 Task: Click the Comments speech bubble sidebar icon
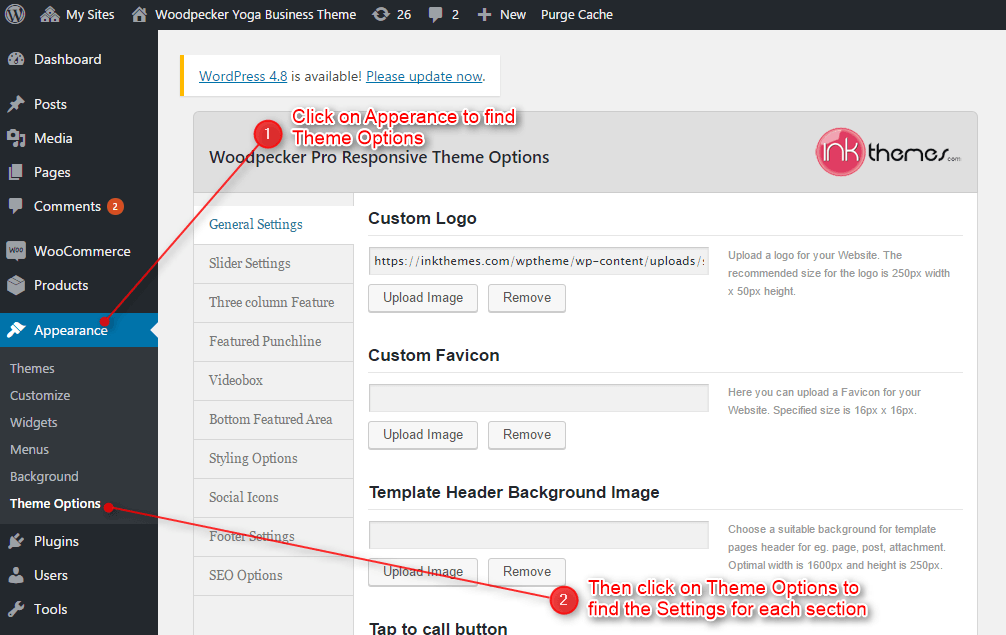pyautogui.click(x=16, y=206)
